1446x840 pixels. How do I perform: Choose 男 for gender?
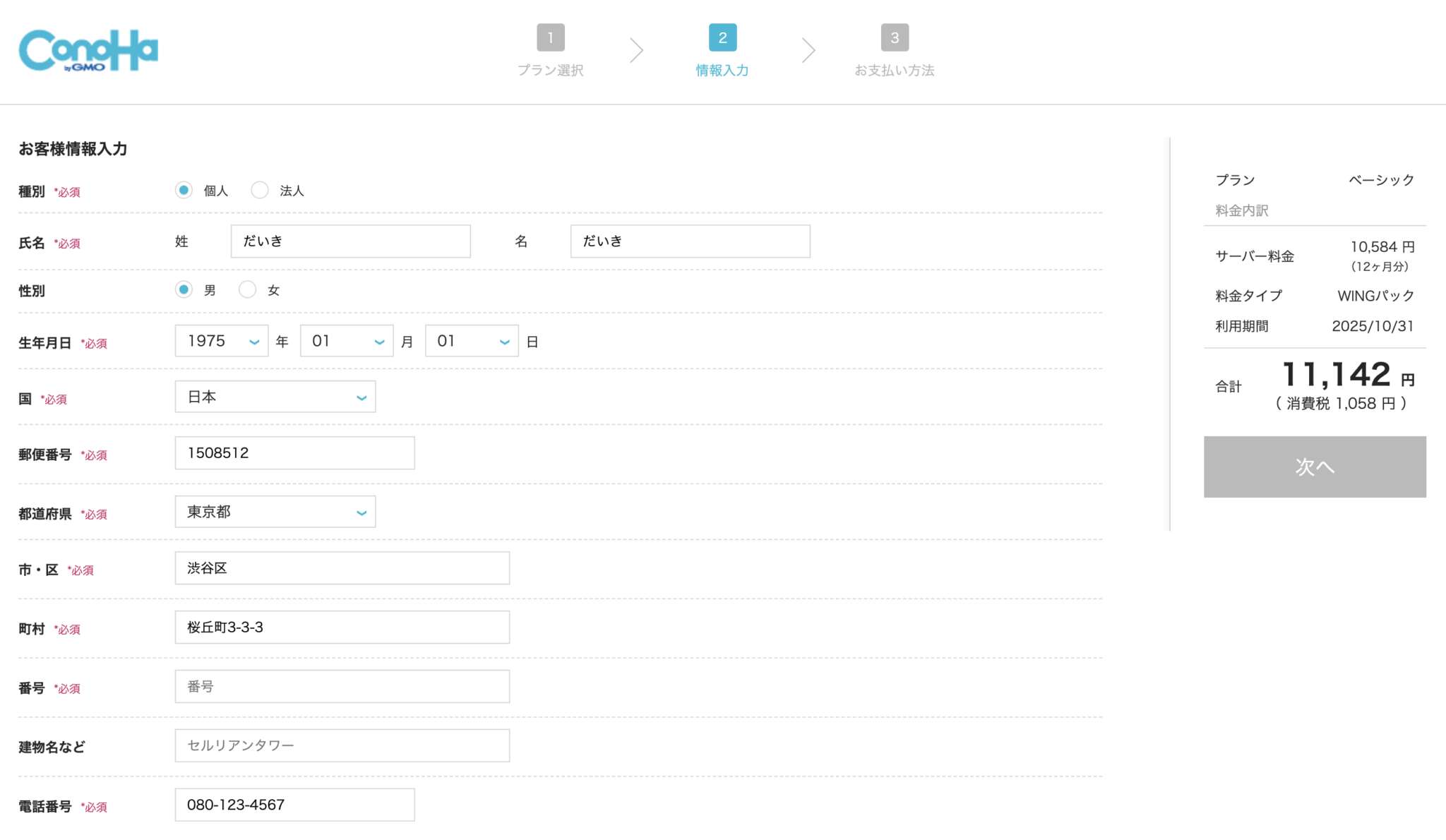click(184, 289)
